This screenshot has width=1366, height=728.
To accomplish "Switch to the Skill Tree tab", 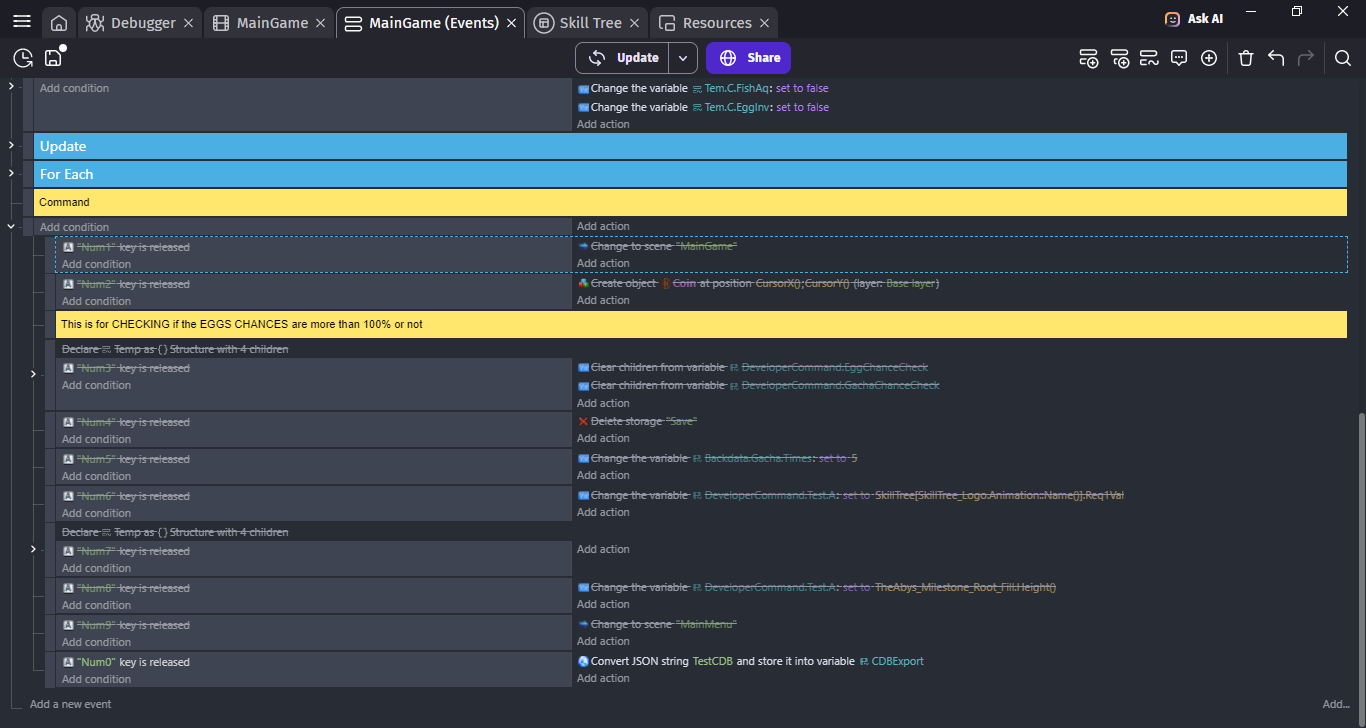I will (590, 23).
